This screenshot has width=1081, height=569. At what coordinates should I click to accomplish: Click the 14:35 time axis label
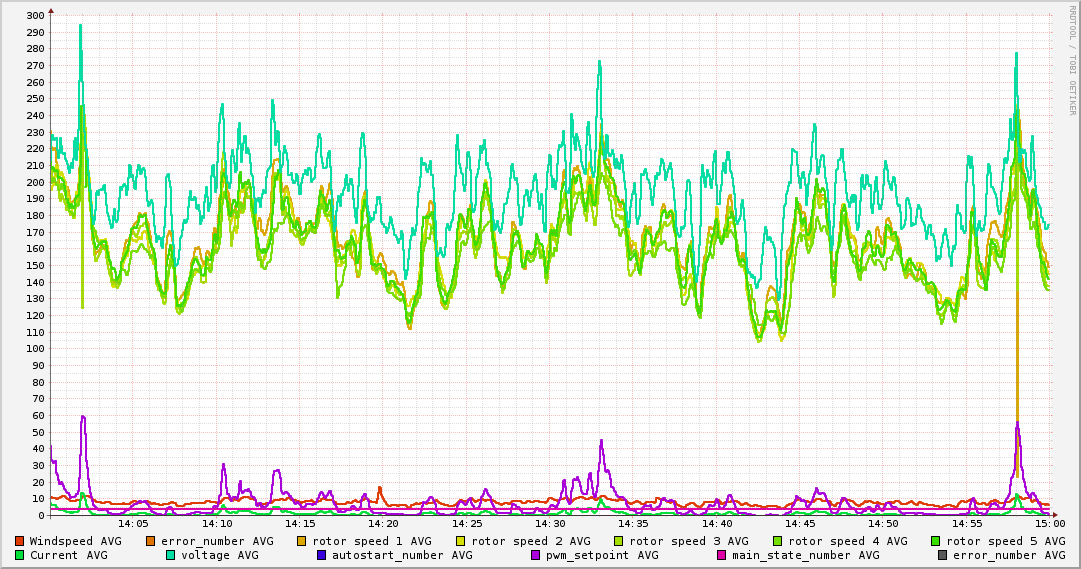tap(634, 524)
